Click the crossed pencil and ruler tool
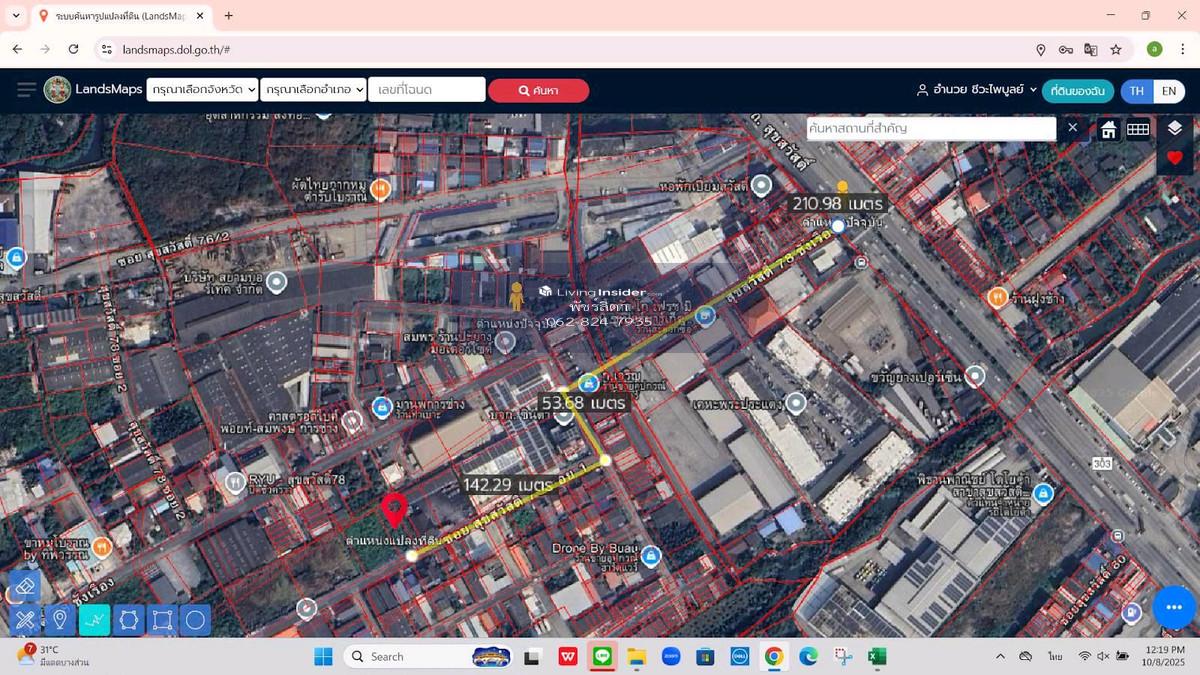1200x675 pixels. coord(26,620)
